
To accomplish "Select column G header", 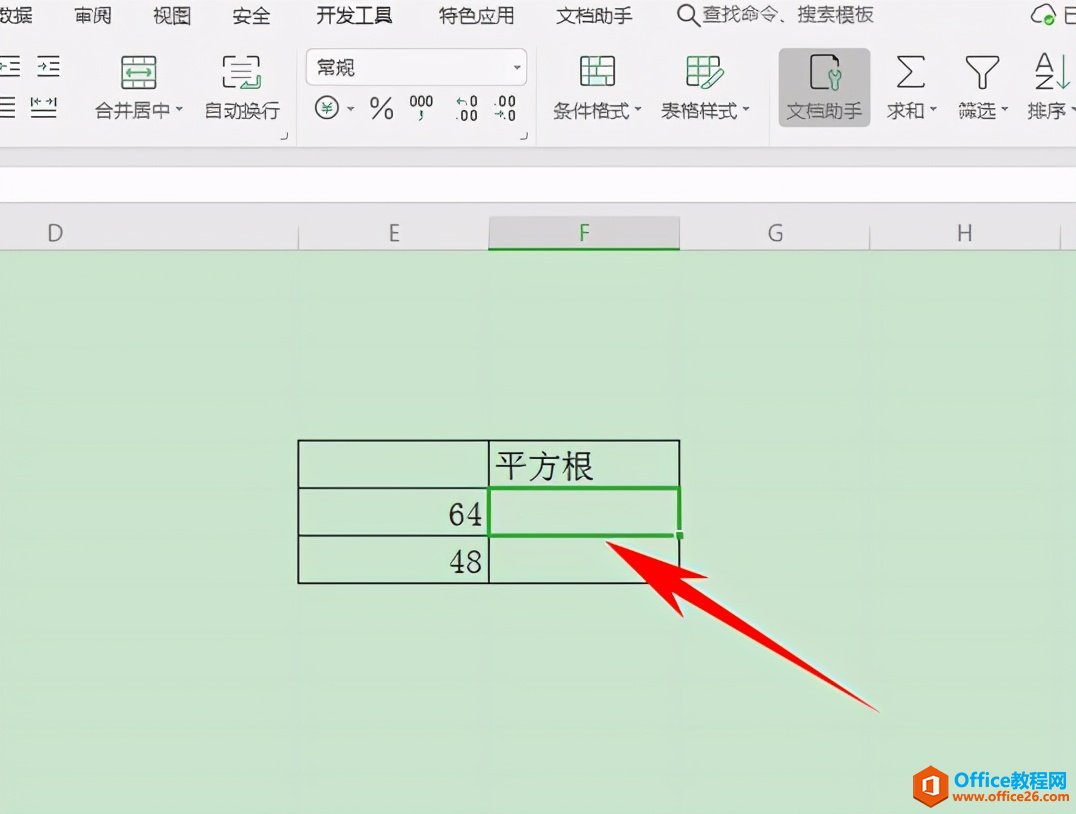I will (775, 233).
